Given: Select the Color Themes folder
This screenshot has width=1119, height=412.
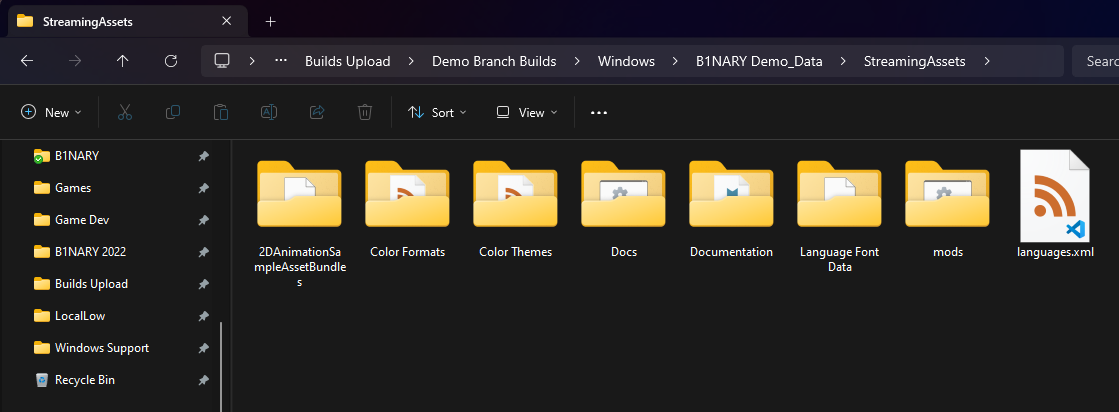Looking at the screenshot, I should 515,208.
